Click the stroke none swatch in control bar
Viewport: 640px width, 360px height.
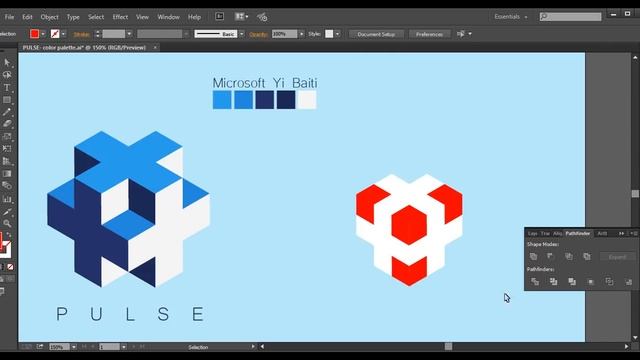55,34
